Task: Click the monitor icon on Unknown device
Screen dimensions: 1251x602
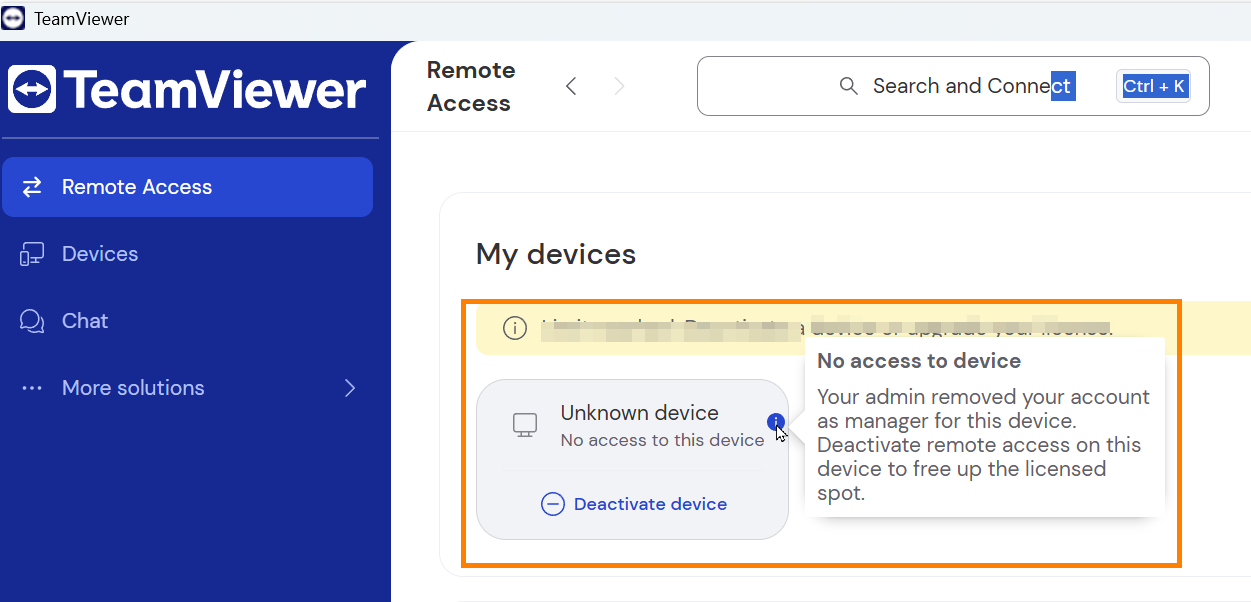Action: (525, 425)
